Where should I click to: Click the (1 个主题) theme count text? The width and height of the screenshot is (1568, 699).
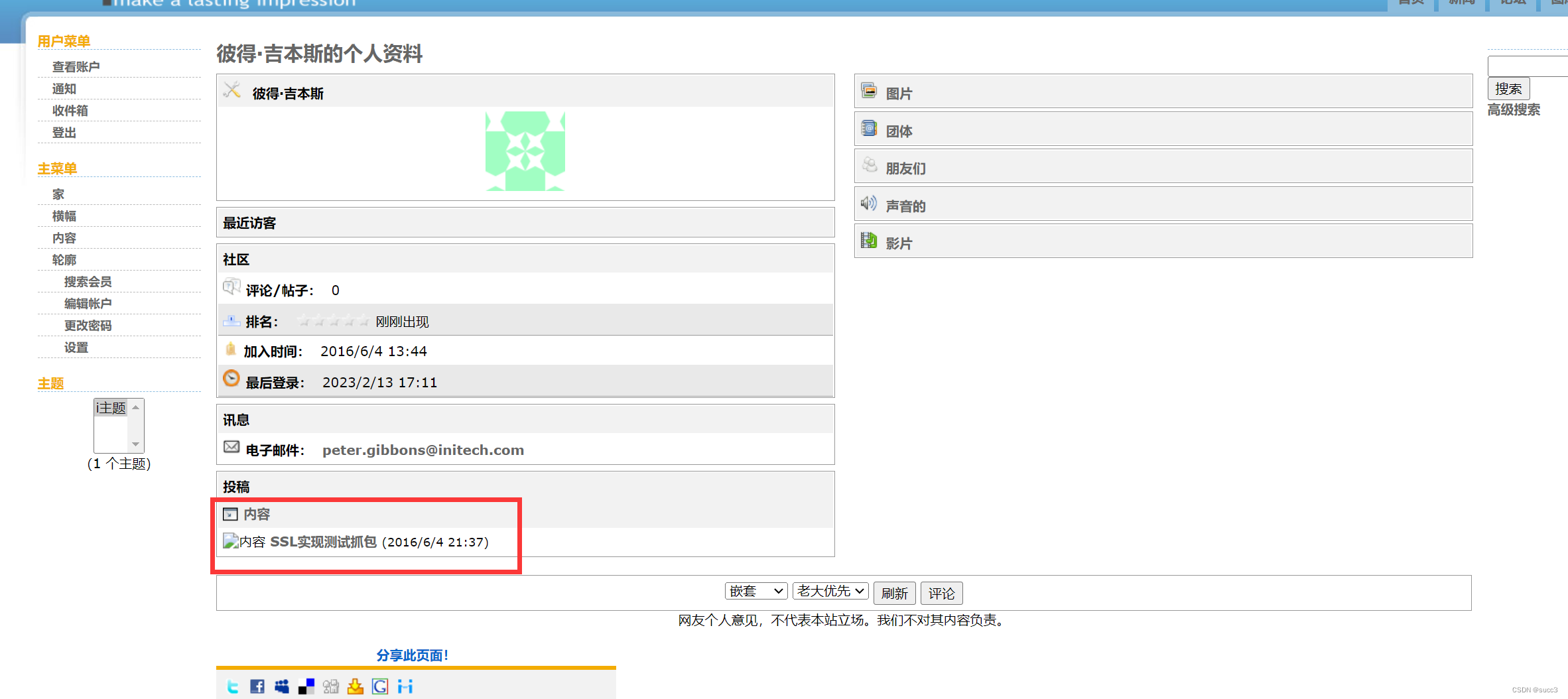119,464
